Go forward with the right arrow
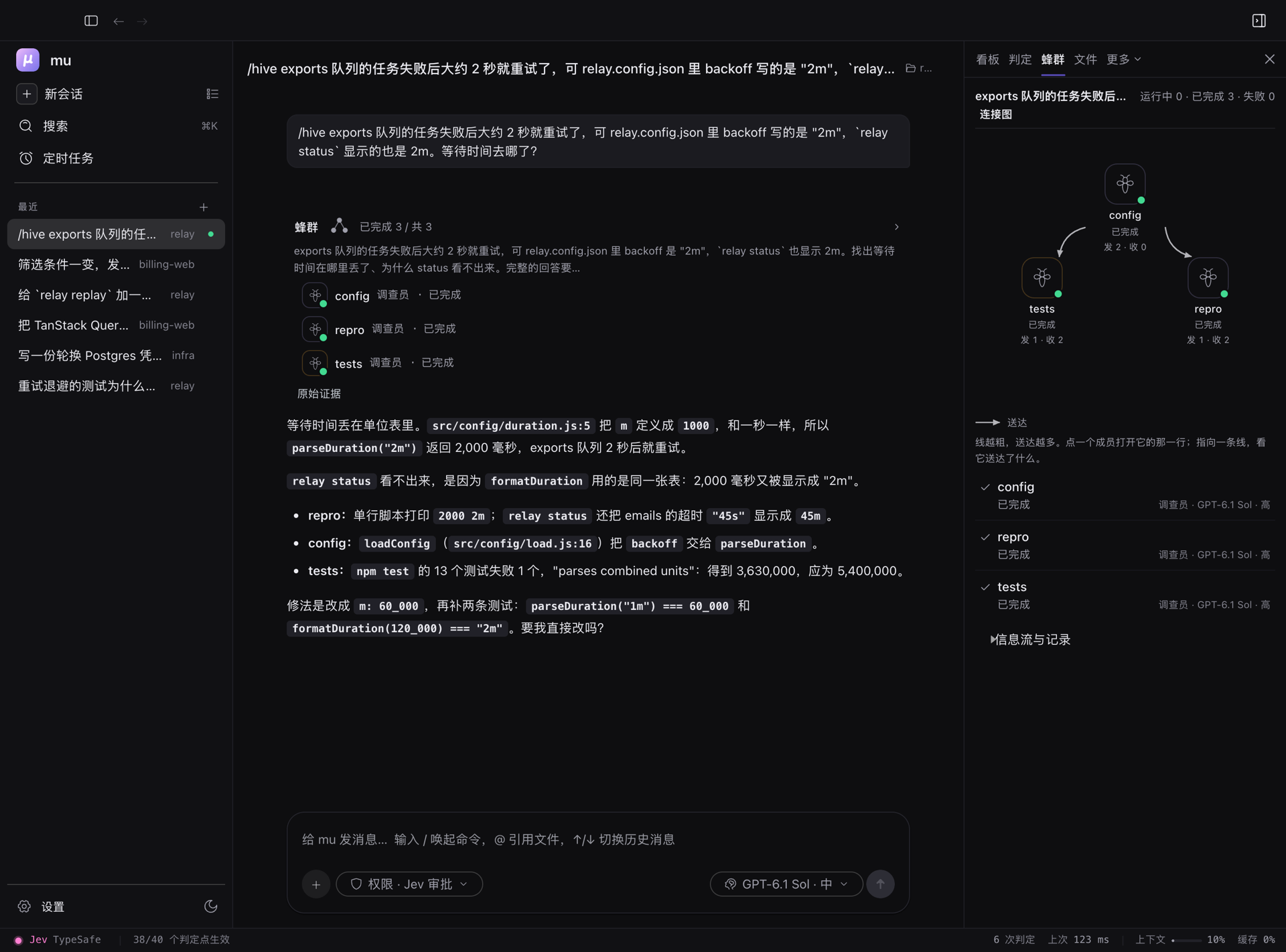The height and width of the screenshot is (952, 1286). click(142, 21)
